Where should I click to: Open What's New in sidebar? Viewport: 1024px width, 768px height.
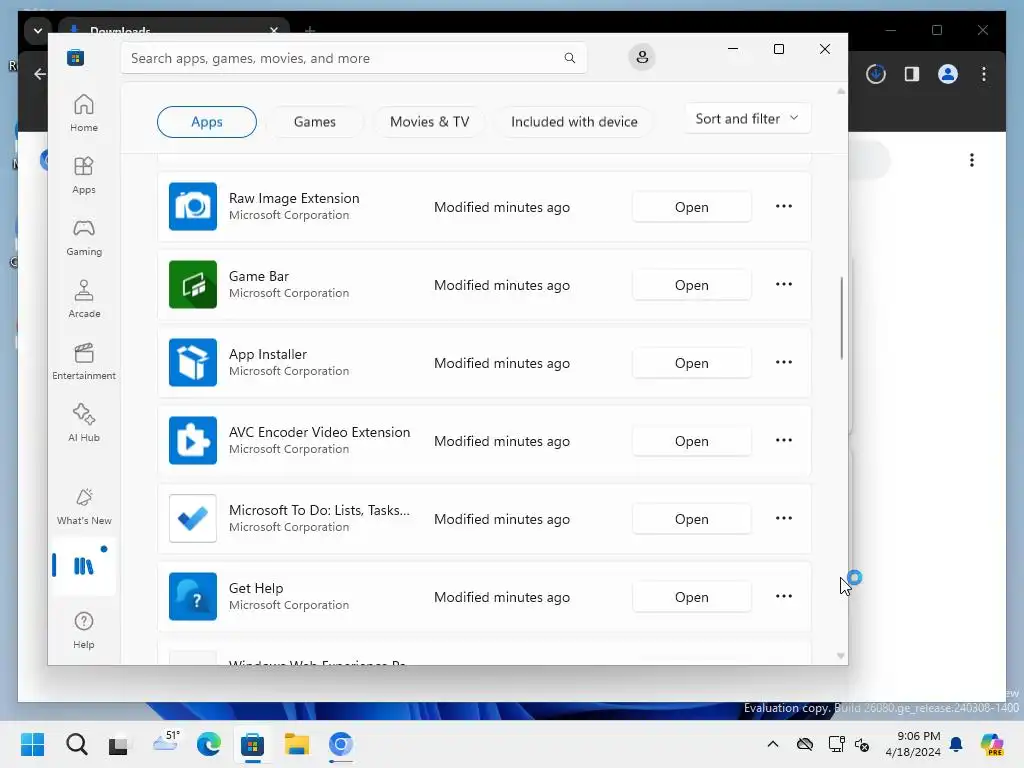coord(84,507)
